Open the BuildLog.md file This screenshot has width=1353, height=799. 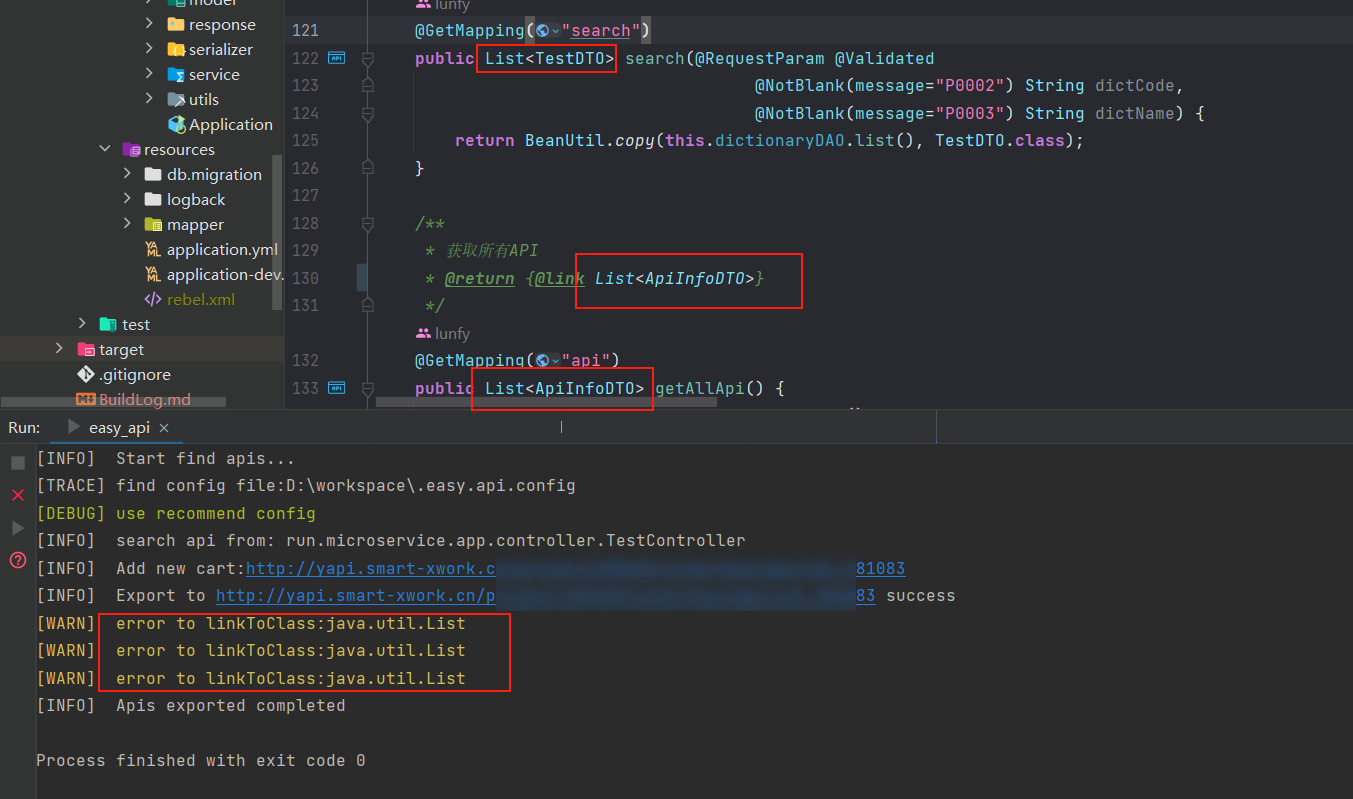point(145,398)
